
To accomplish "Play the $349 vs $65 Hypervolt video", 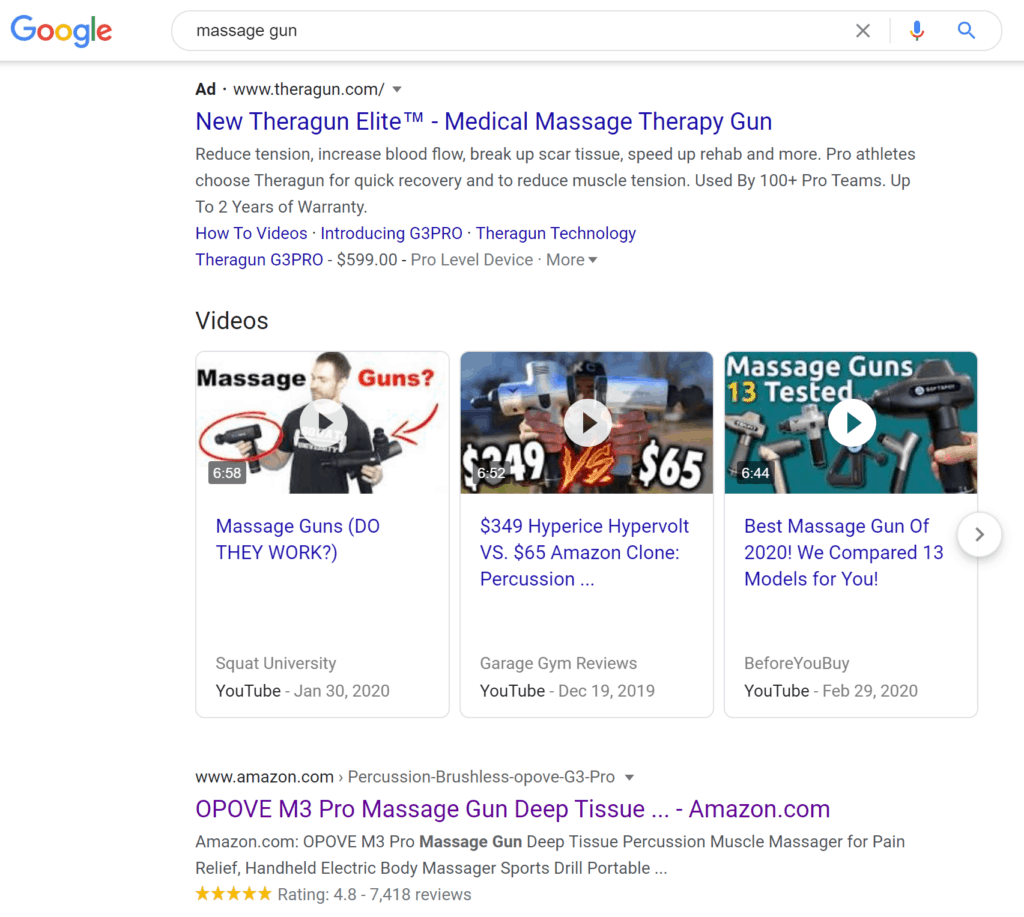I will click(x=586, y=423).
